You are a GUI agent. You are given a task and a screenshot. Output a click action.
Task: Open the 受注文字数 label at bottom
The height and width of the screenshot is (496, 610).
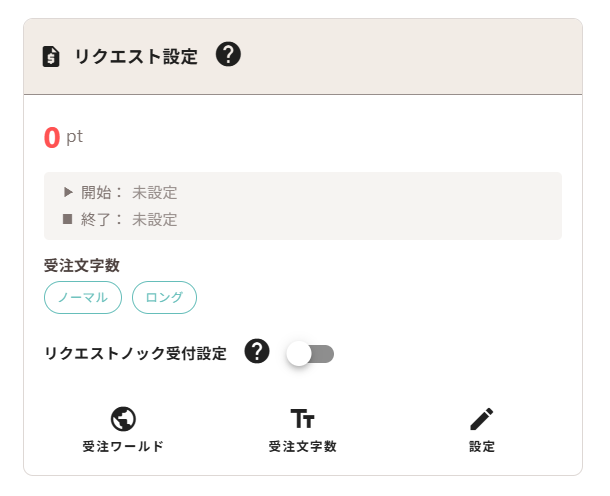click(303, 446)
